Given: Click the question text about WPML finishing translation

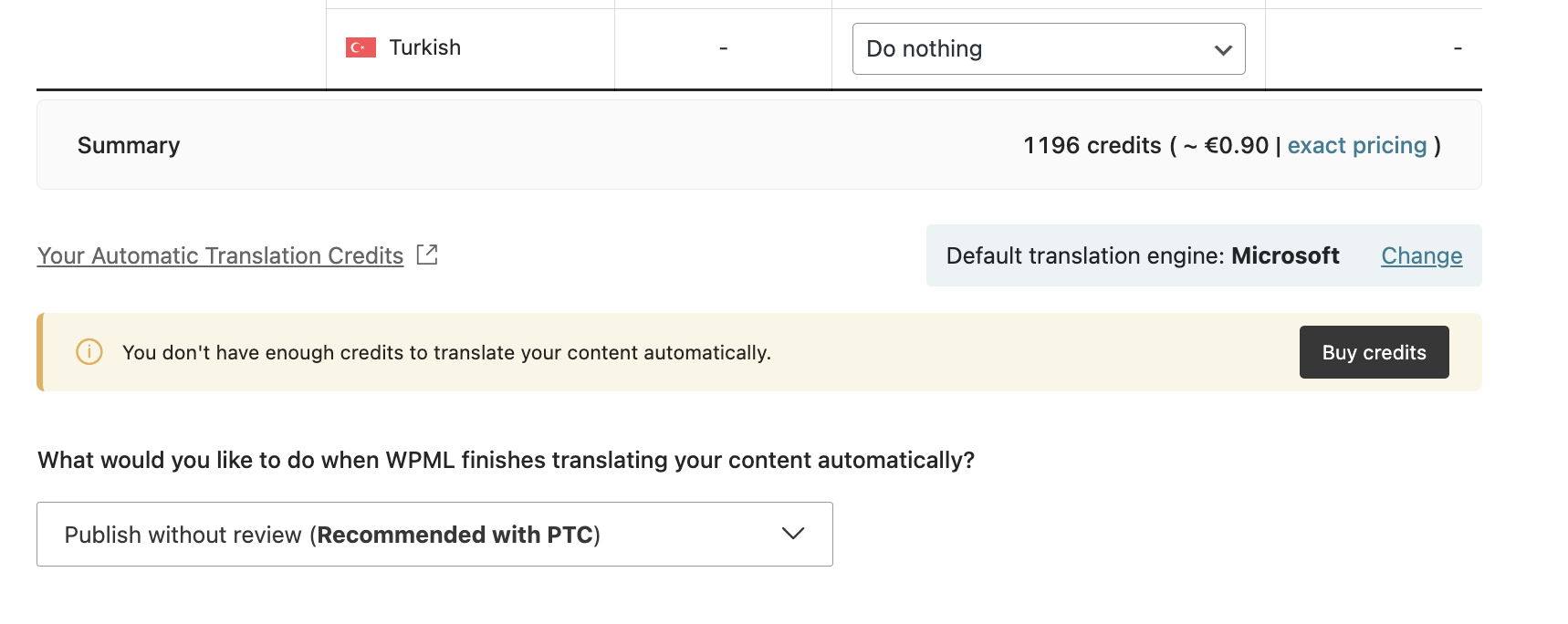Looking at the screenshot, I should point(506,461).
